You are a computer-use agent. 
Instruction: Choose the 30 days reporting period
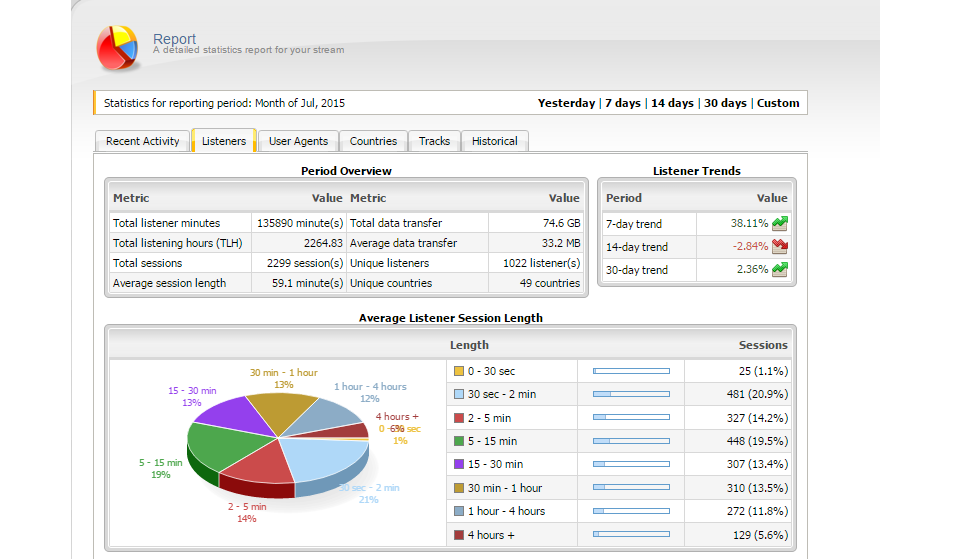point(725,103)
